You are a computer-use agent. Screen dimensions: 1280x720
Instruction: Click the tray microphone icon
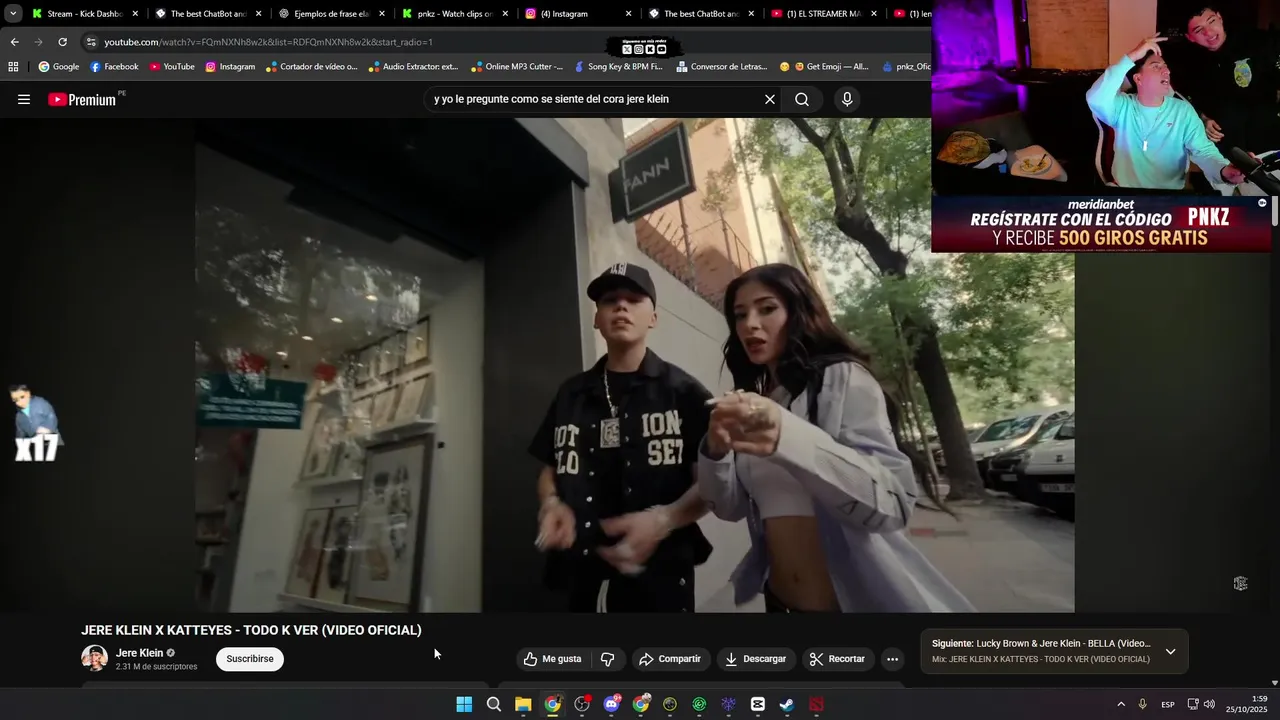1143,704
